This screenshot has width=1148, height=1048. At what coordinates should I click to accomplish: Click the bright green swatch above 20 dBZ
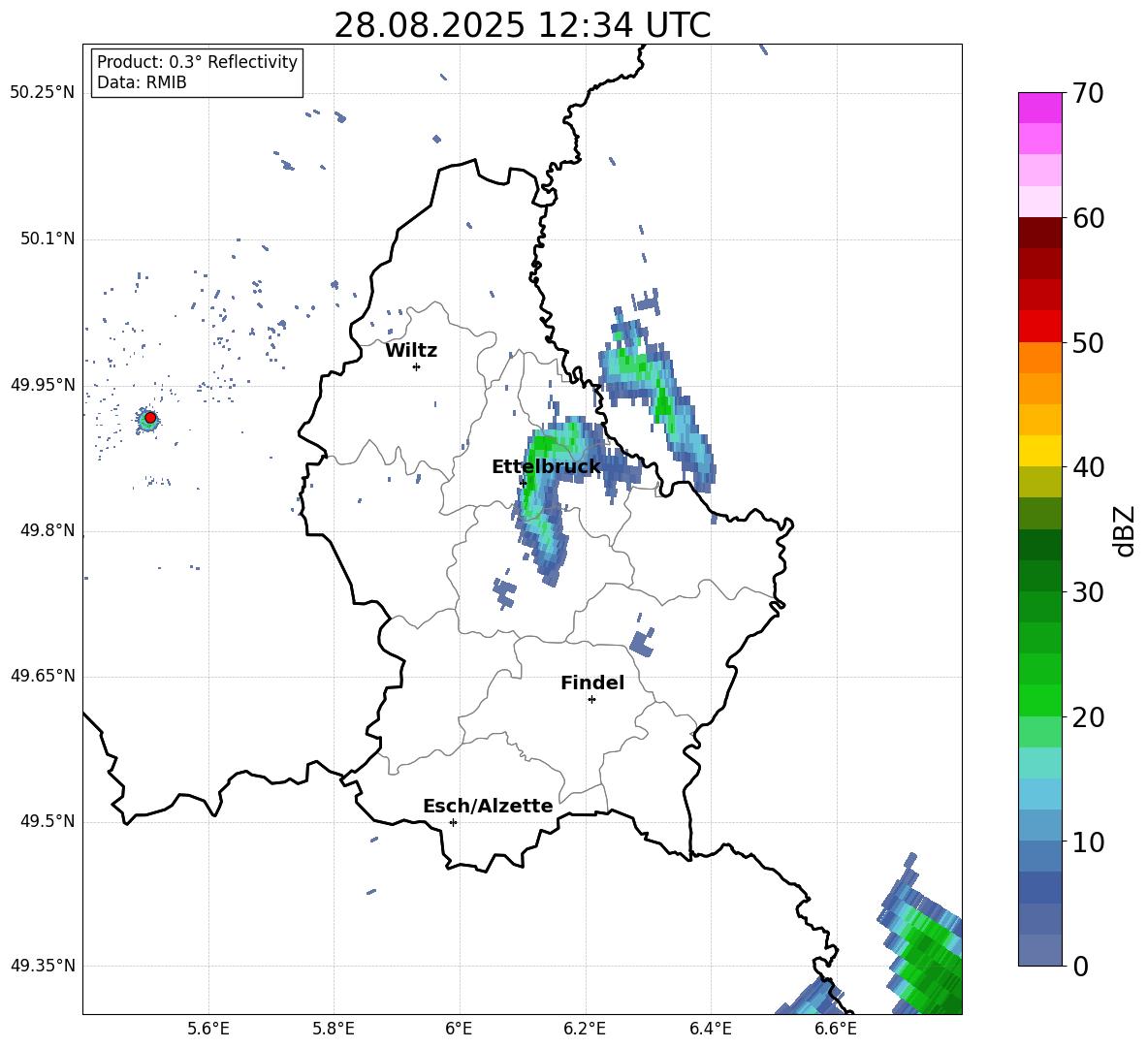click(1039, 700)
